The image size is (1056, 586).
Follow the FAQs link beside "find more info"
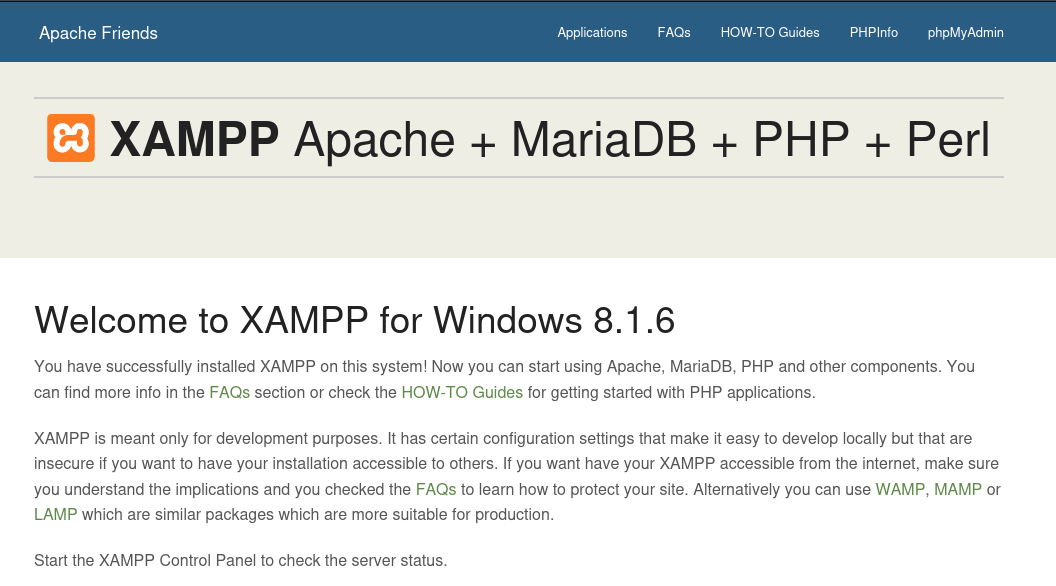(229, 392)
